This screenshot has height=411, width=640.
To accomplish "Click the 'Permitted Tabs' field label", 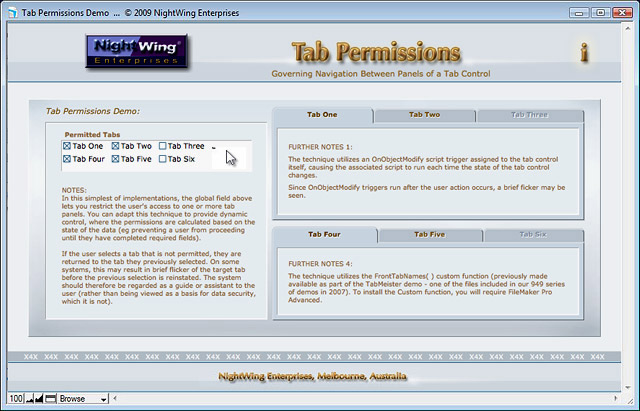I will coord(92,134).
